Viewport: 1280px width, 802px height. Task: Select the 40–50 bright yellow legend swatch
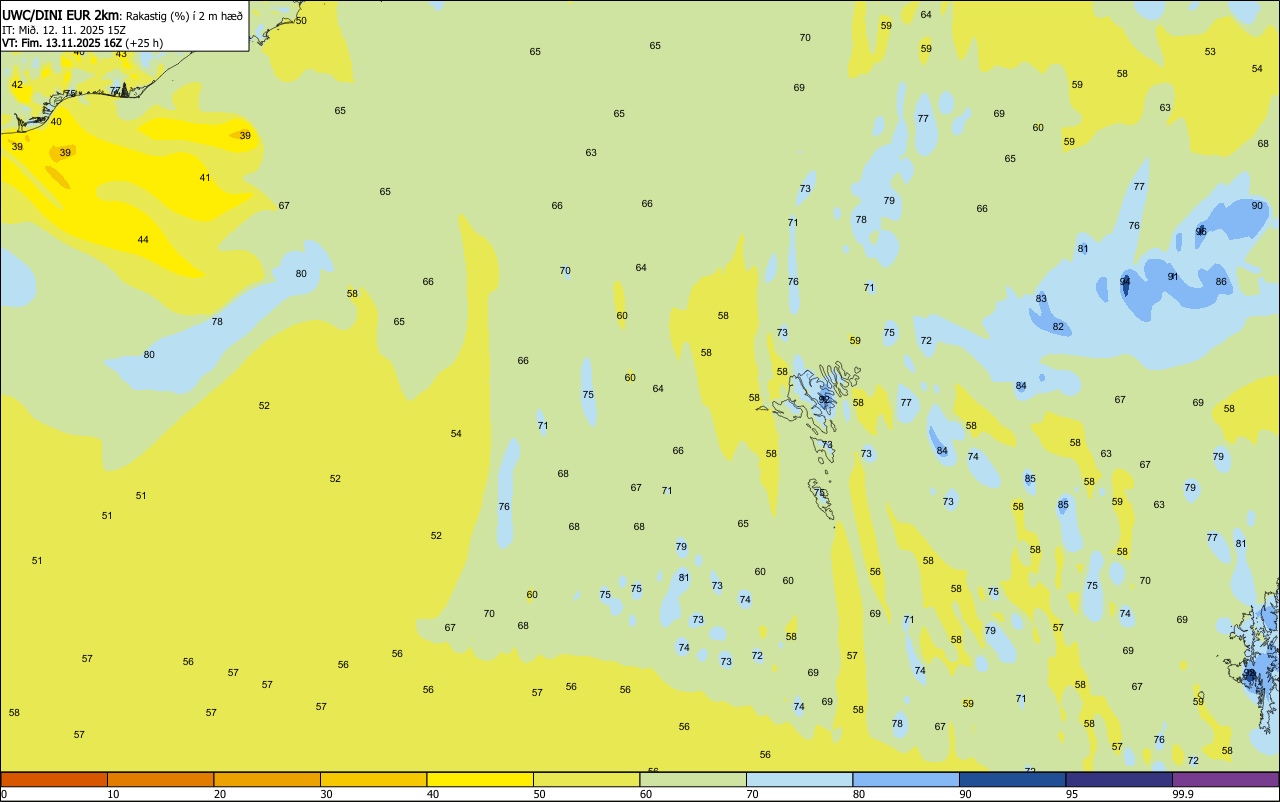click(480, 779)
